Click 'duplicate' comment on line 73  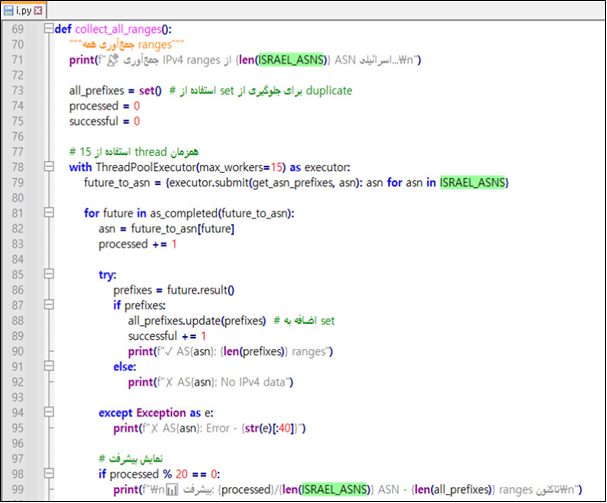[329, 91]
